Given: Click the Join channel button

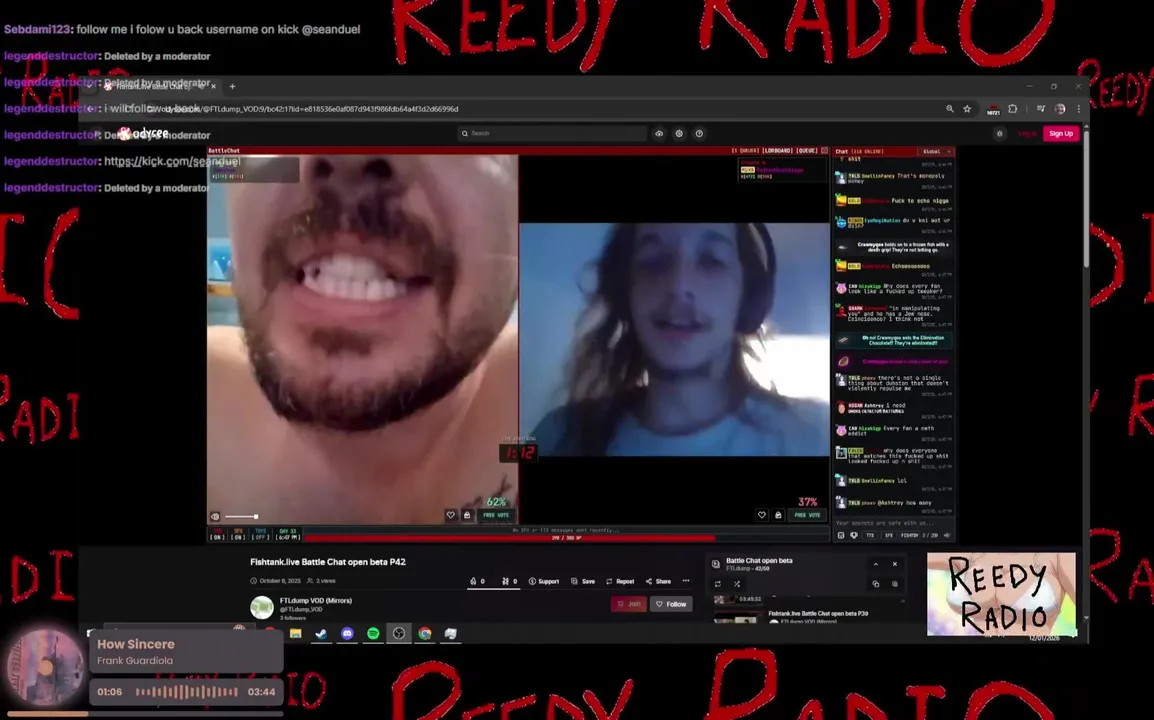Looking at the screenshot, I should click(629, 604).
